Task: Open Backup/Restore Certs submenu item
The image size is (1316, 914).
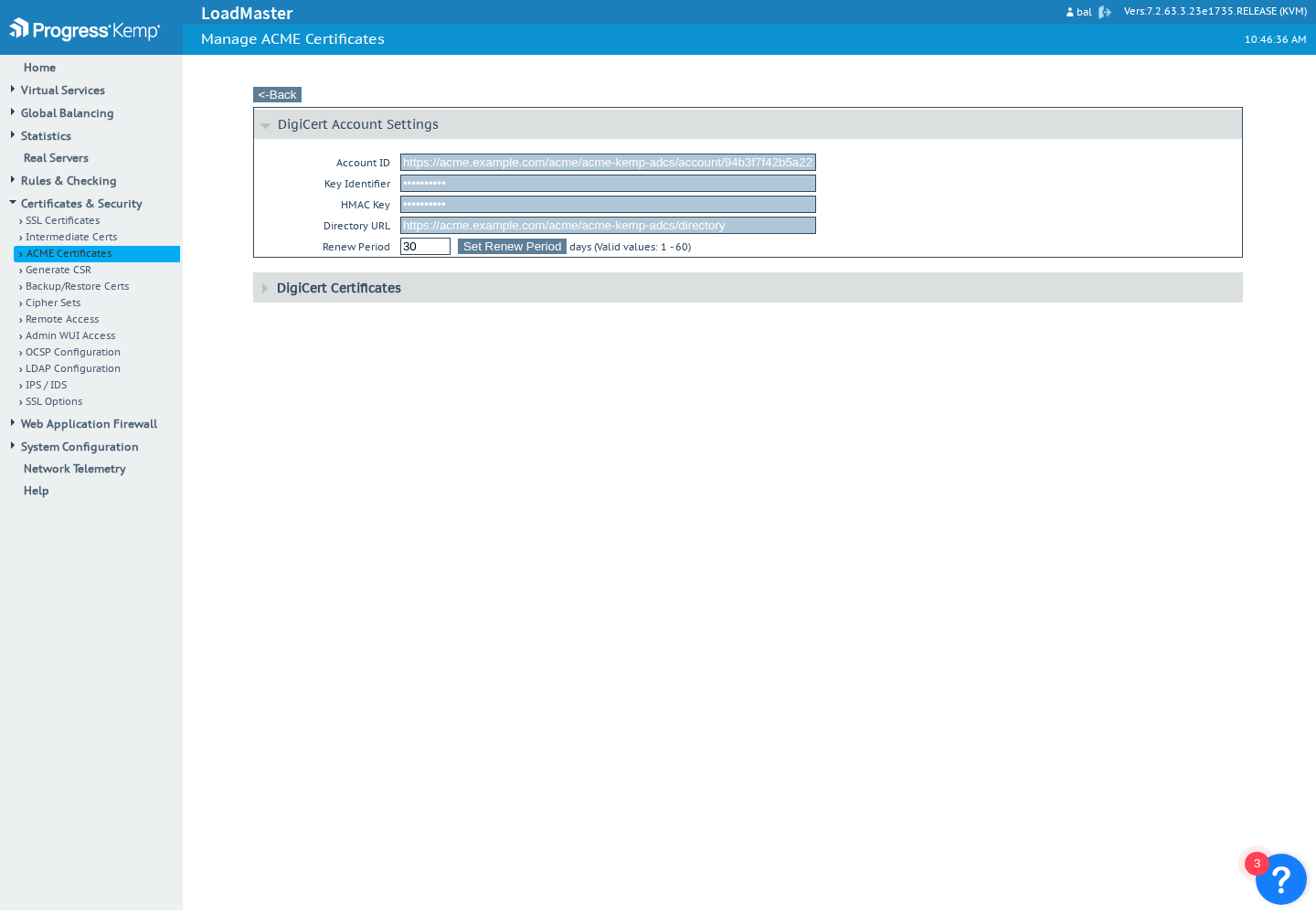Action: (x=77, y=286)
